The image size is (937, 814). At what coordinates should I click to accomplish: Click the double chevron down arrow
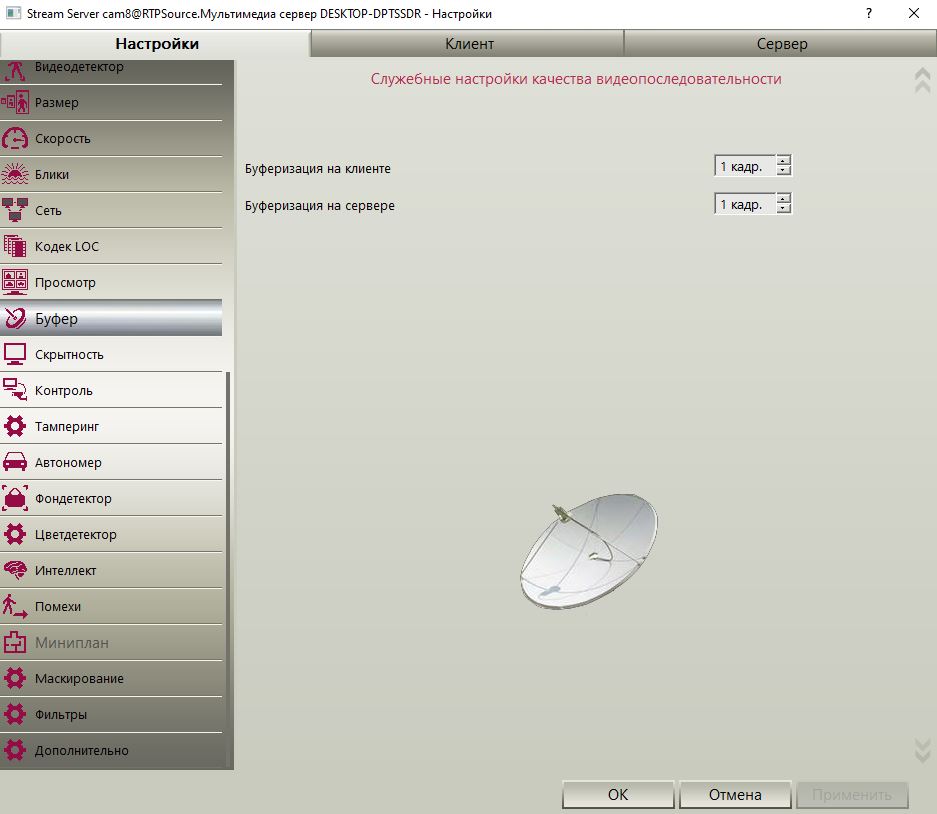pyautogui.click(x=923, y=751)
